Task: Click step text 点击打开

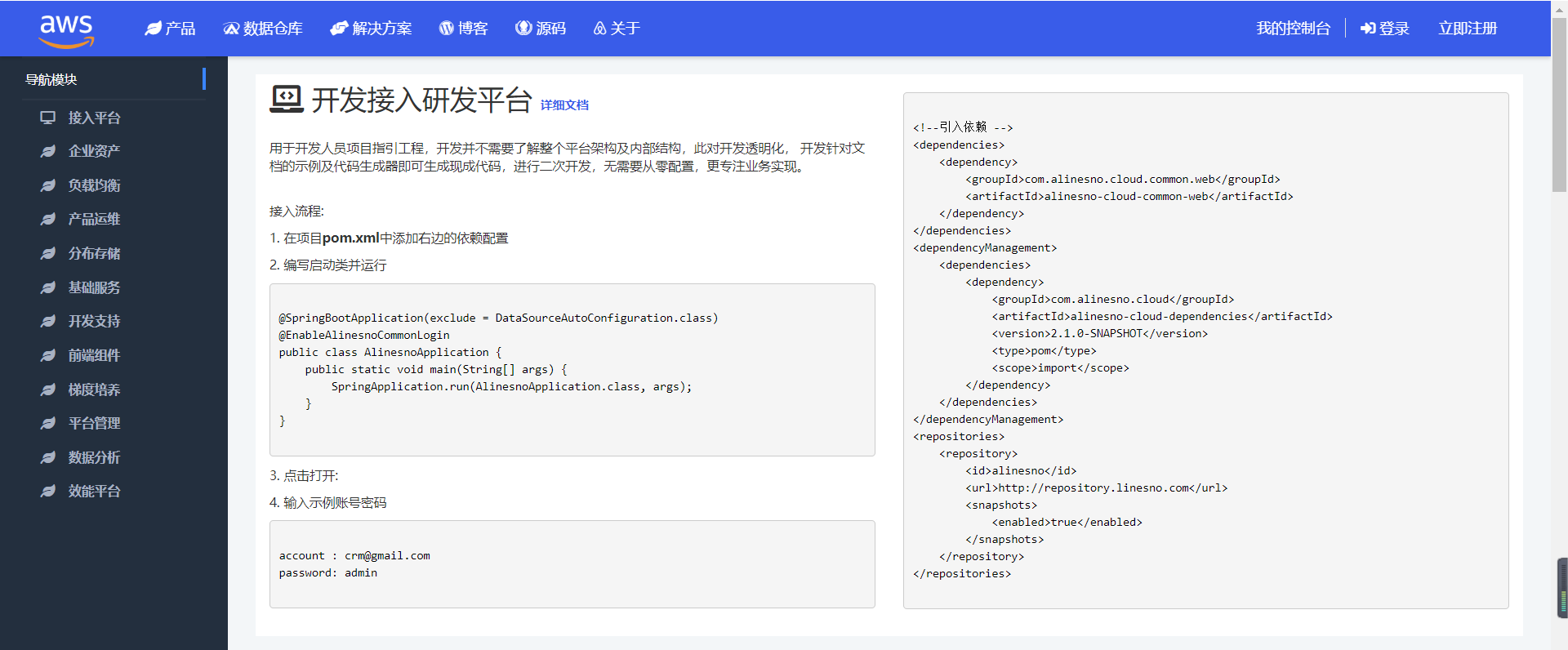Action: [304, 476]
